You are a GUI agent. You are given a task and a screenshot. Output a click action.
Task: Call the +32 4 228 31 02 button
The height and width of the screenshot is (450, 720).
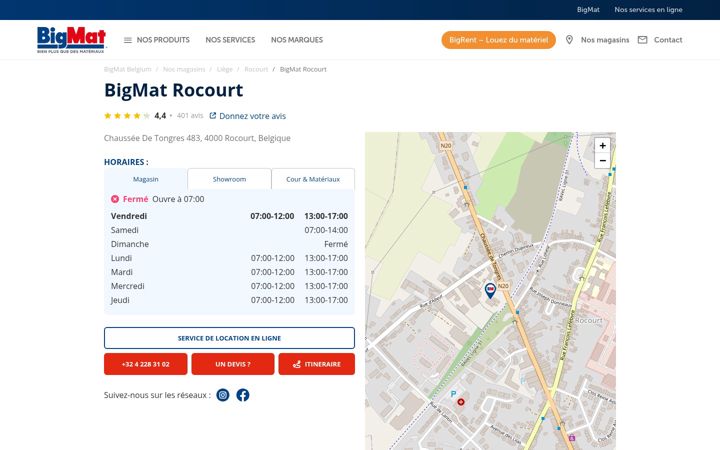pyautogui.click(x=146, y=364)
